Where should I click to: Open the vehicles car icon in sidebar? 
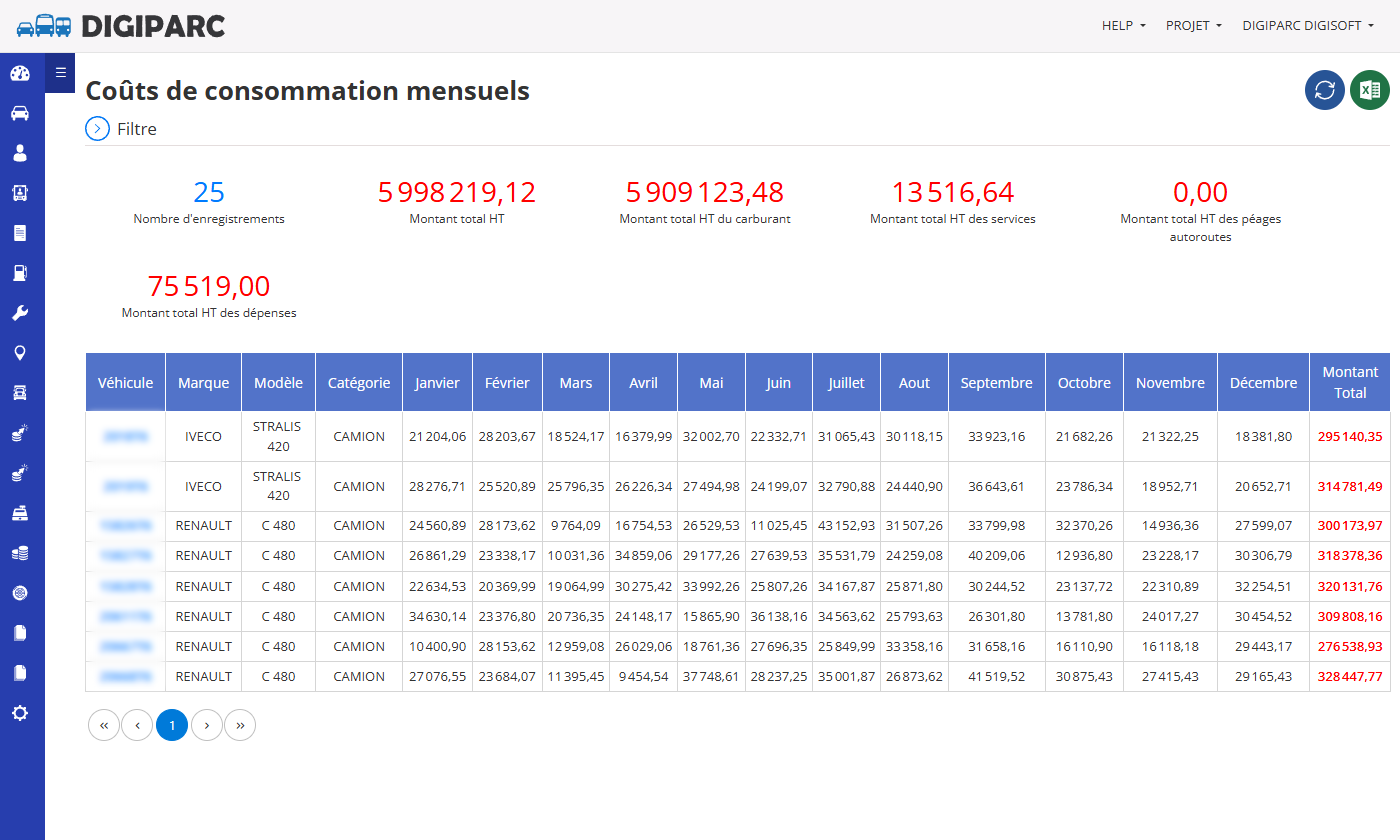click(x=20, y=113)
